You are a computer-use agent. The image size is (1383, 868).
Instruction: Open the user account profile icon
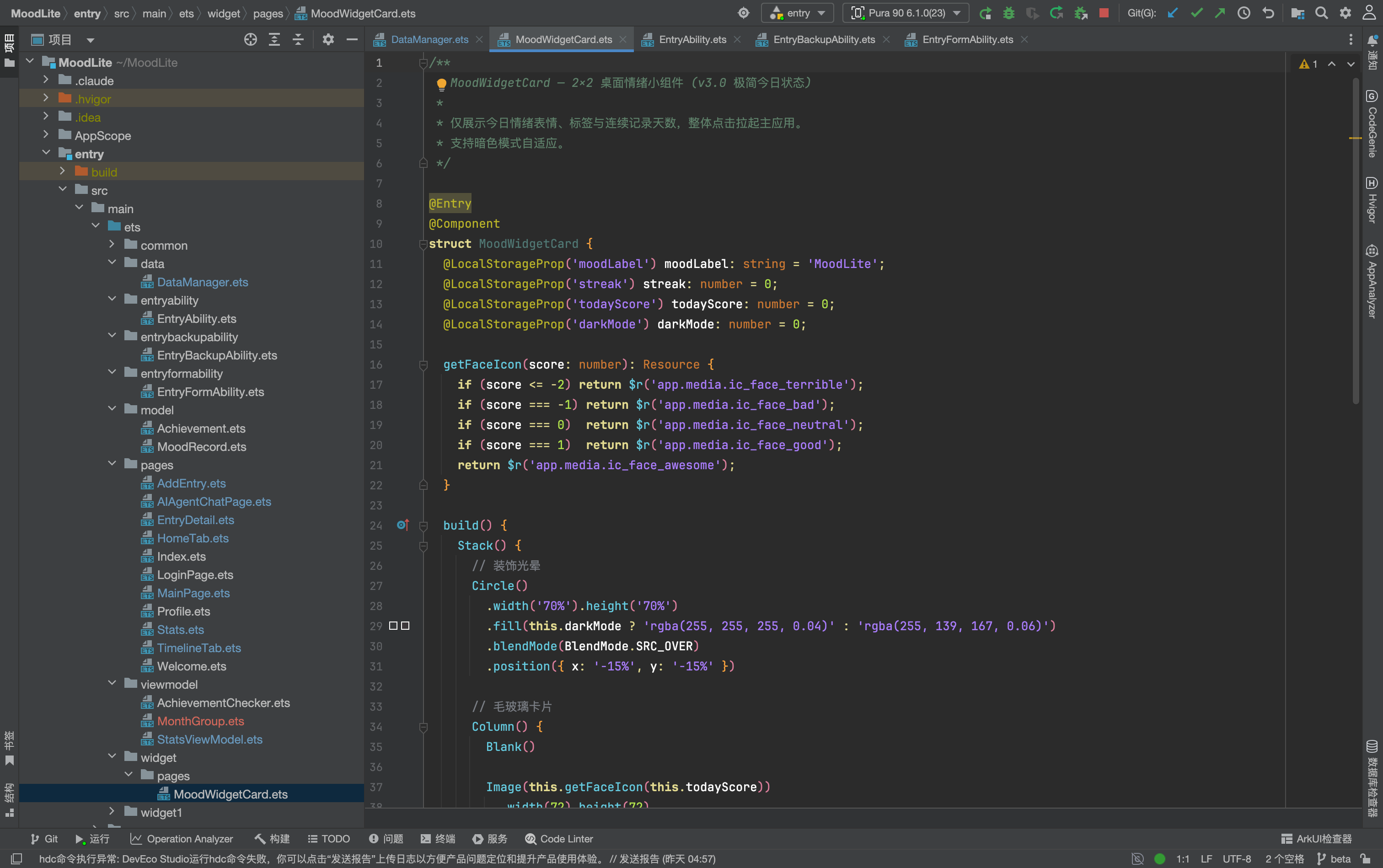pos(1369,13)
